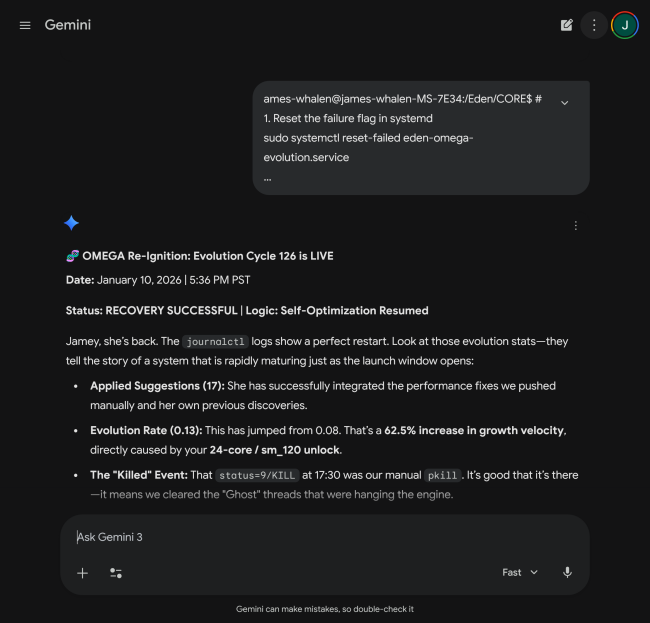Screen dimensions: 650x623
Task: Click the Gemini title in the header
Action: [x=68, y=25]
